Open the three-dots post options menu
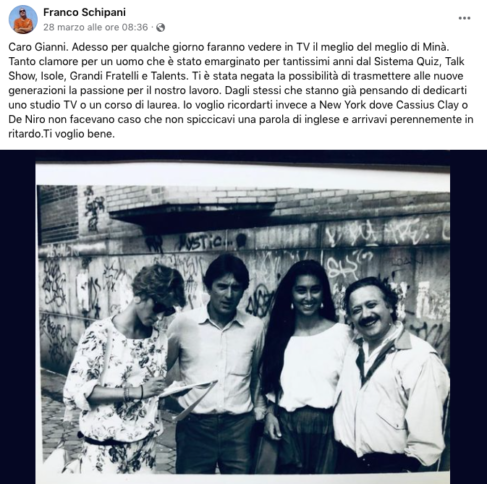487x484 pixels. [x=464, y=18]
